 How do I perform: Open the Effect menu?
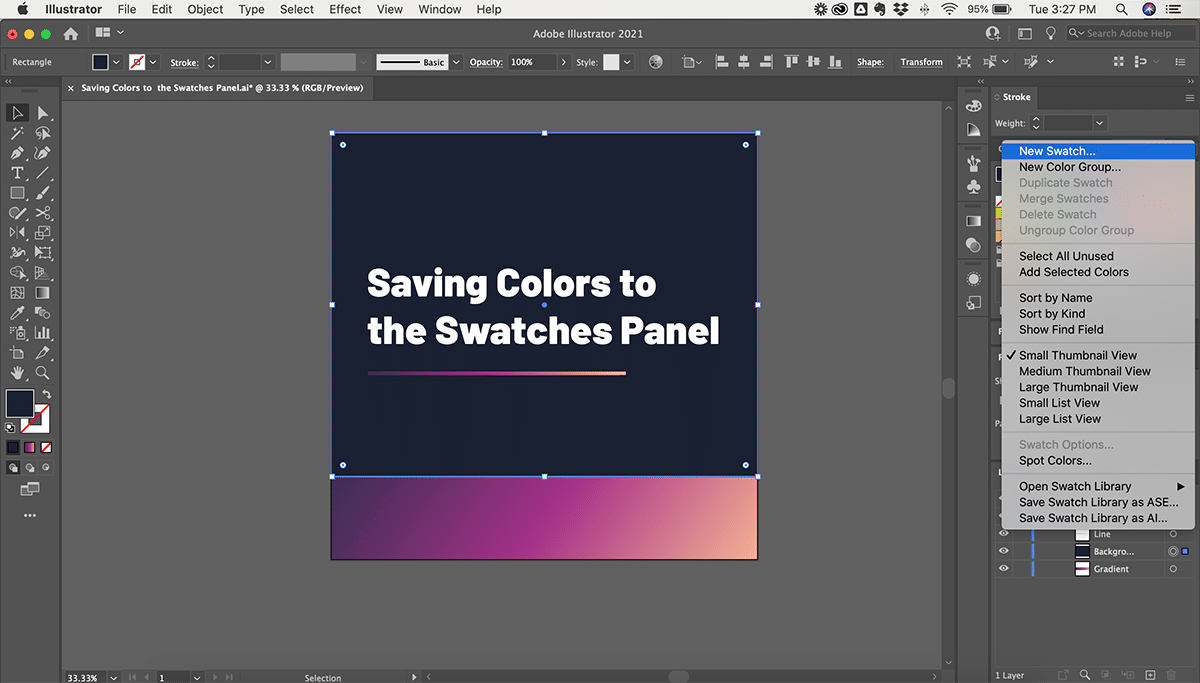click(x=345, y=9)
